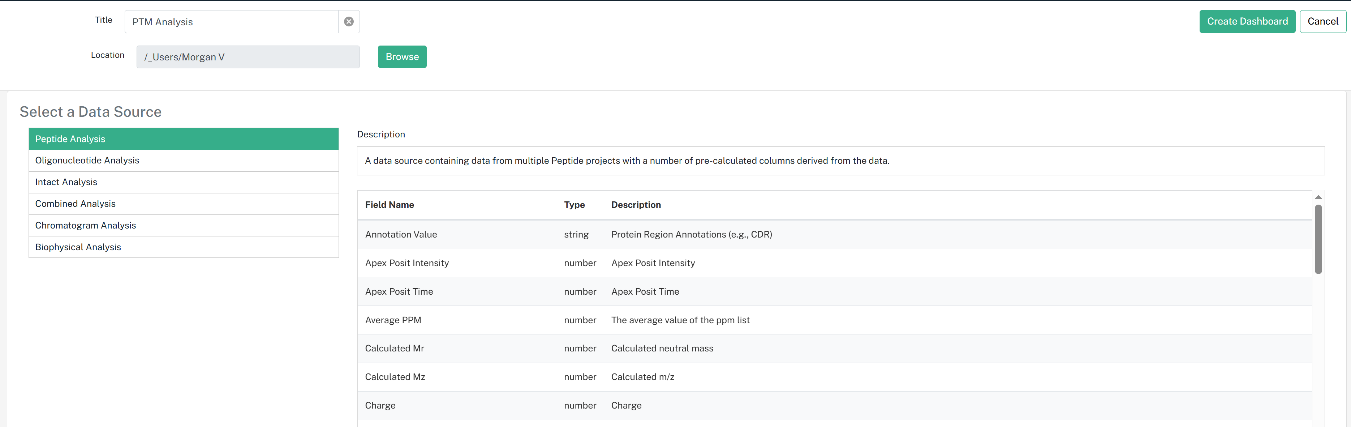Click the field table vertical scrollbar thumb
The width and height of the screenshot is (1351, 427).
(x=1318, y=238)
